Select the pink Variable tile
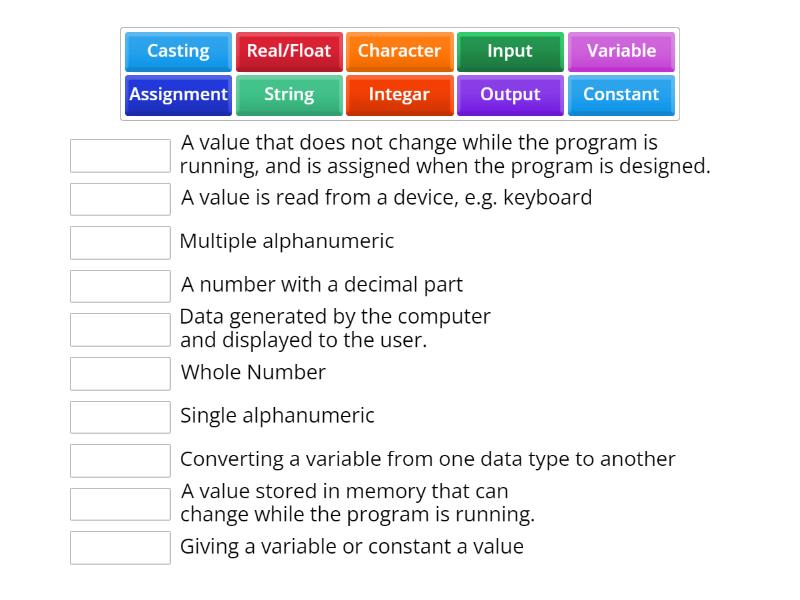Screen dimensions: 800x600 [x=621, y=51]
